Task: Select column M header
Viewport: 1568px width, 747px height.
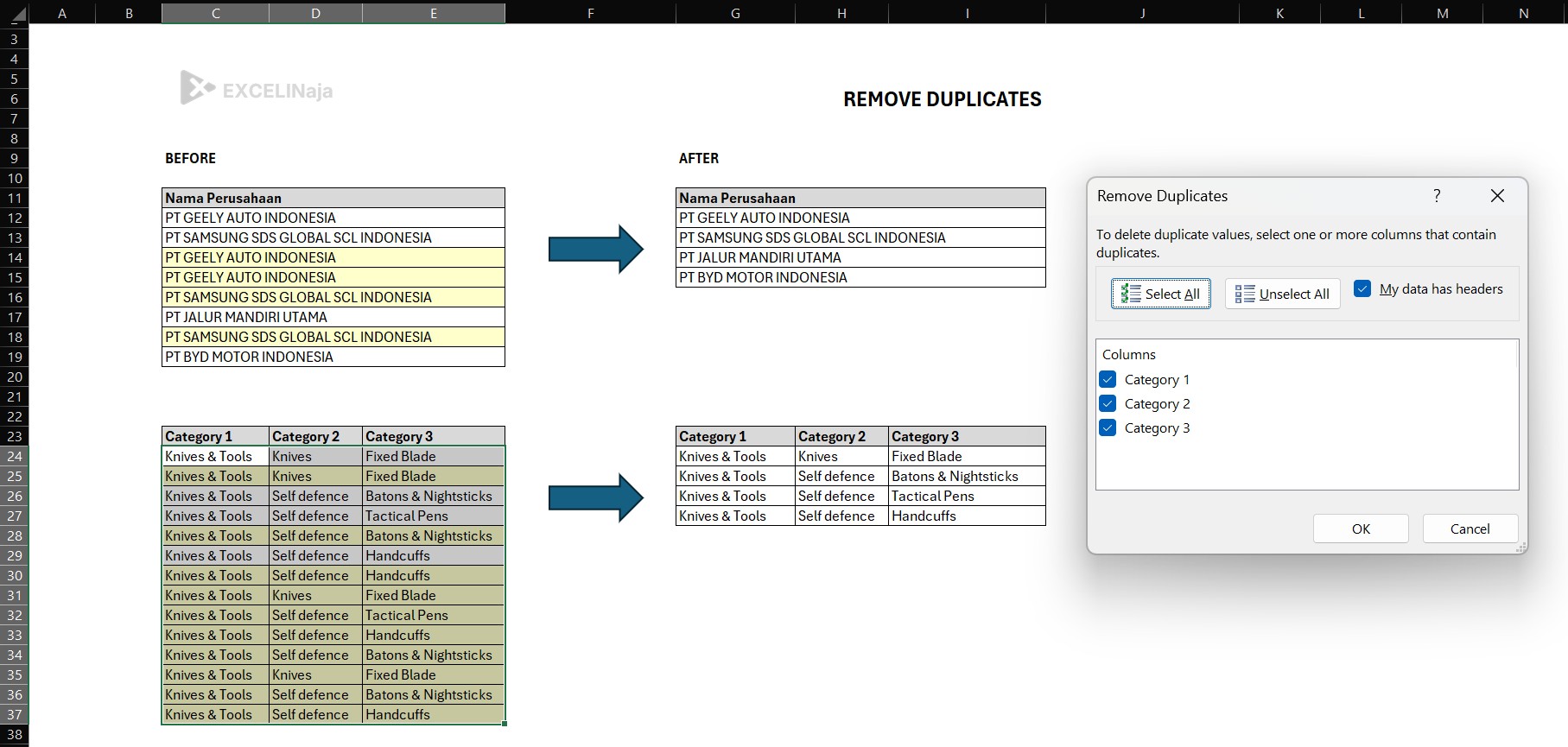Action: (1442, 13)
